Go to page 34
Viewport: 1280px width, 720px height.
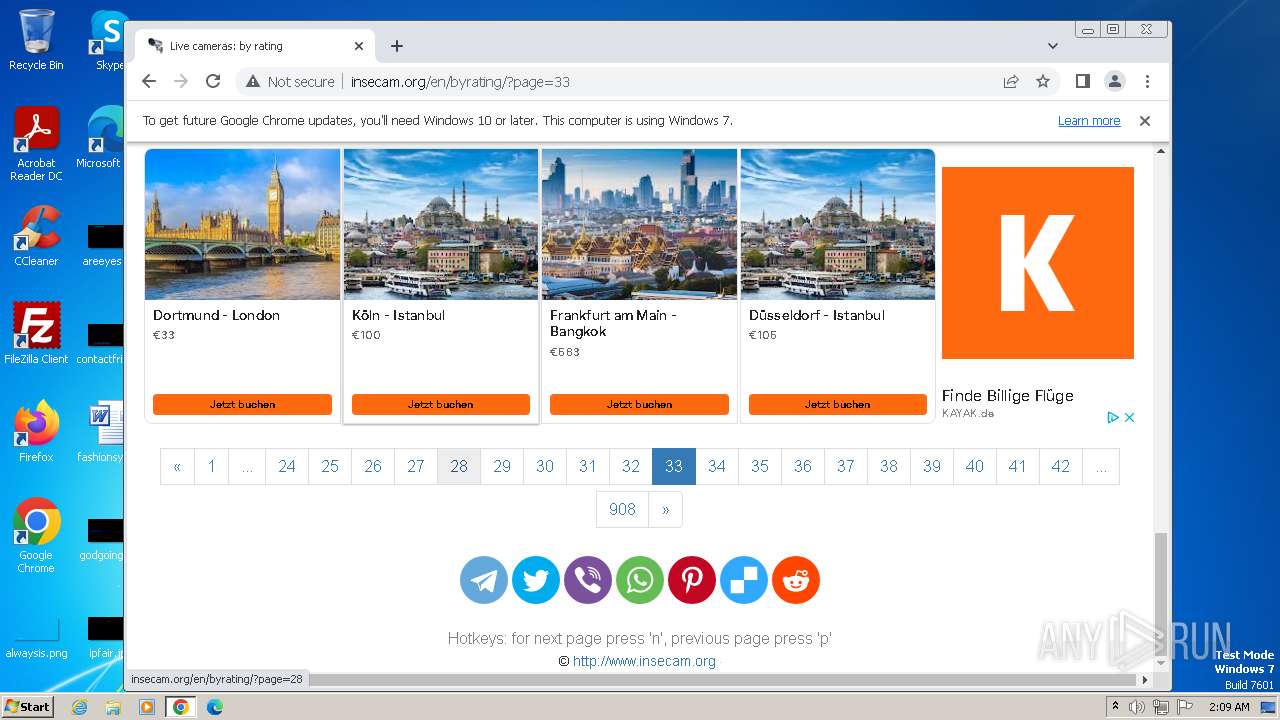[x=717, y=466]
